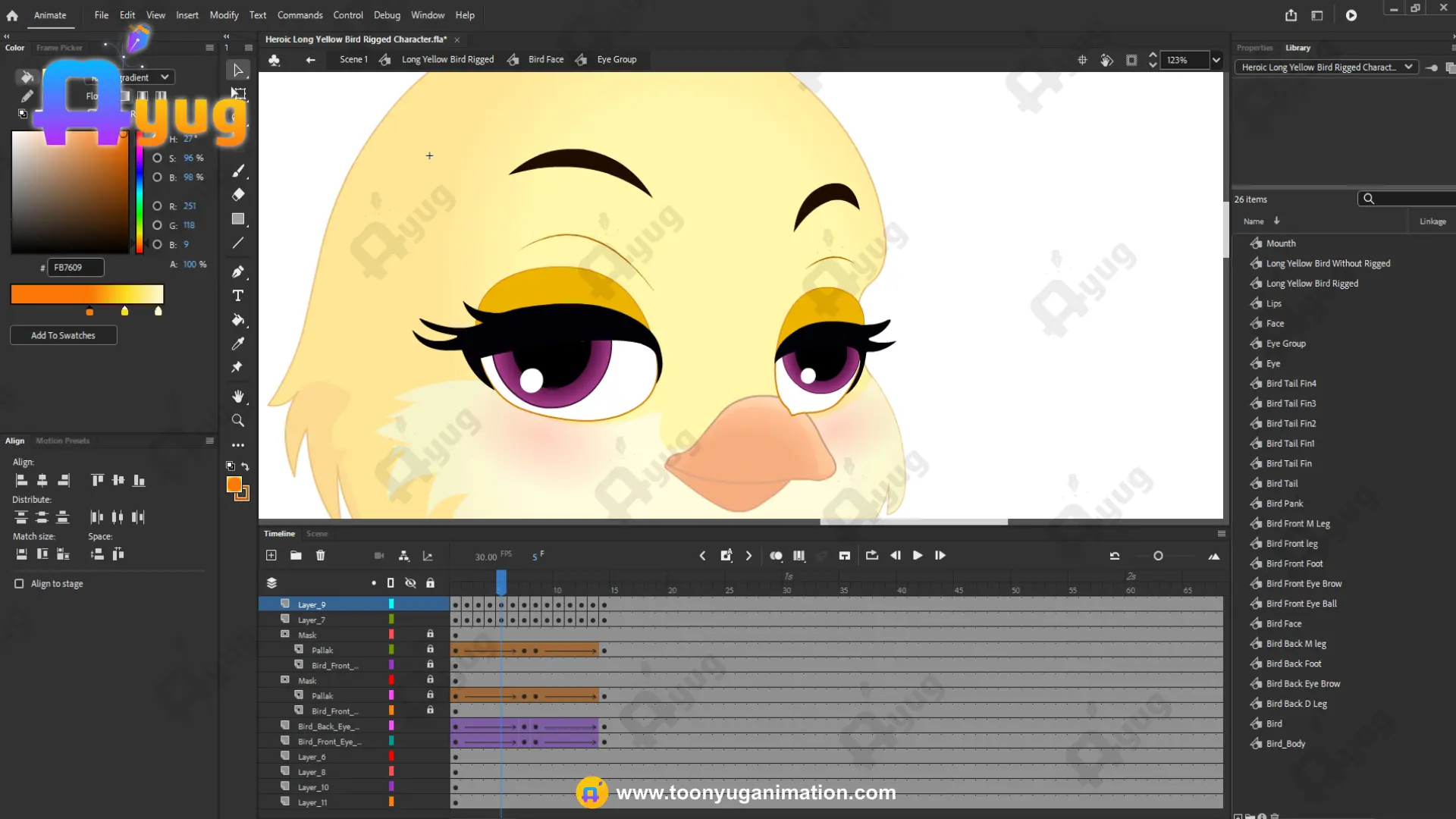Screen dimensions: 1456x819
Task: Play the timeline animation
Action: [x=918, y=556]
